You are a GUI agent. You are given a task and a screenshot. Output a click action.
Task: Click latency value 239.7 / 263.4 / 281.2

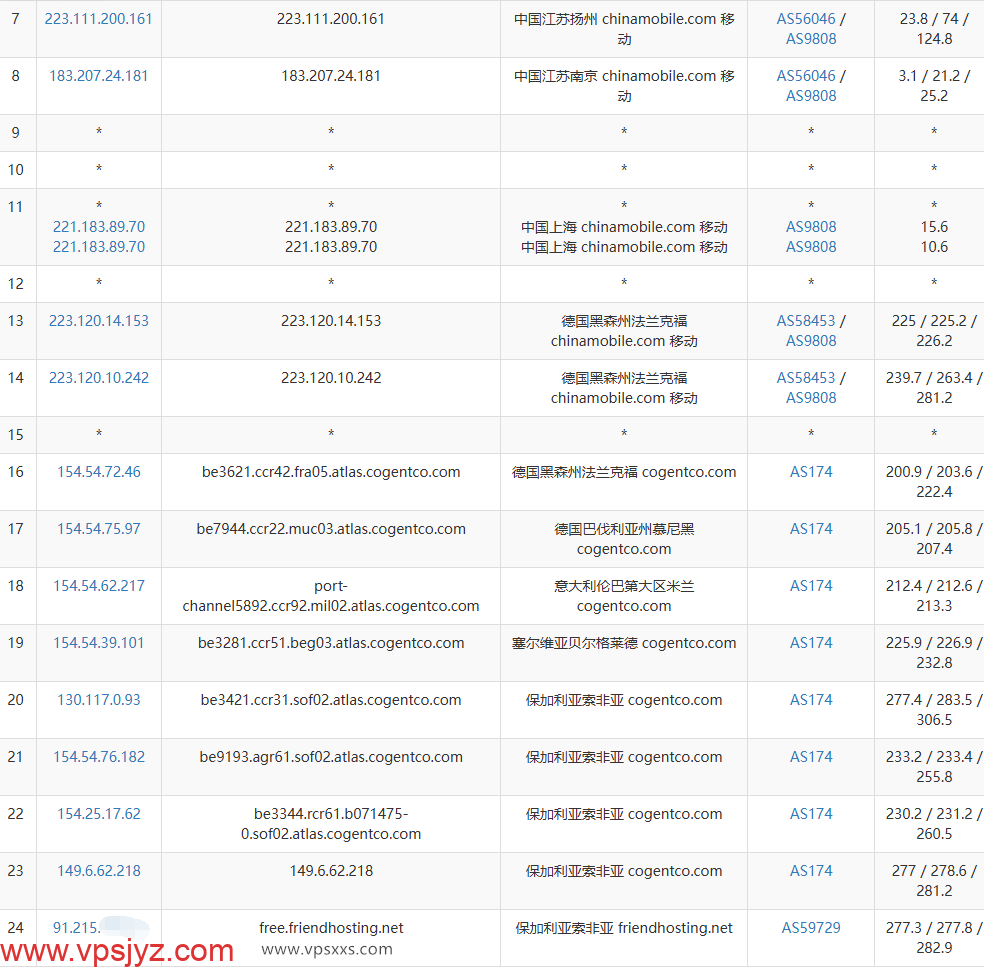(x=934, y=388)
